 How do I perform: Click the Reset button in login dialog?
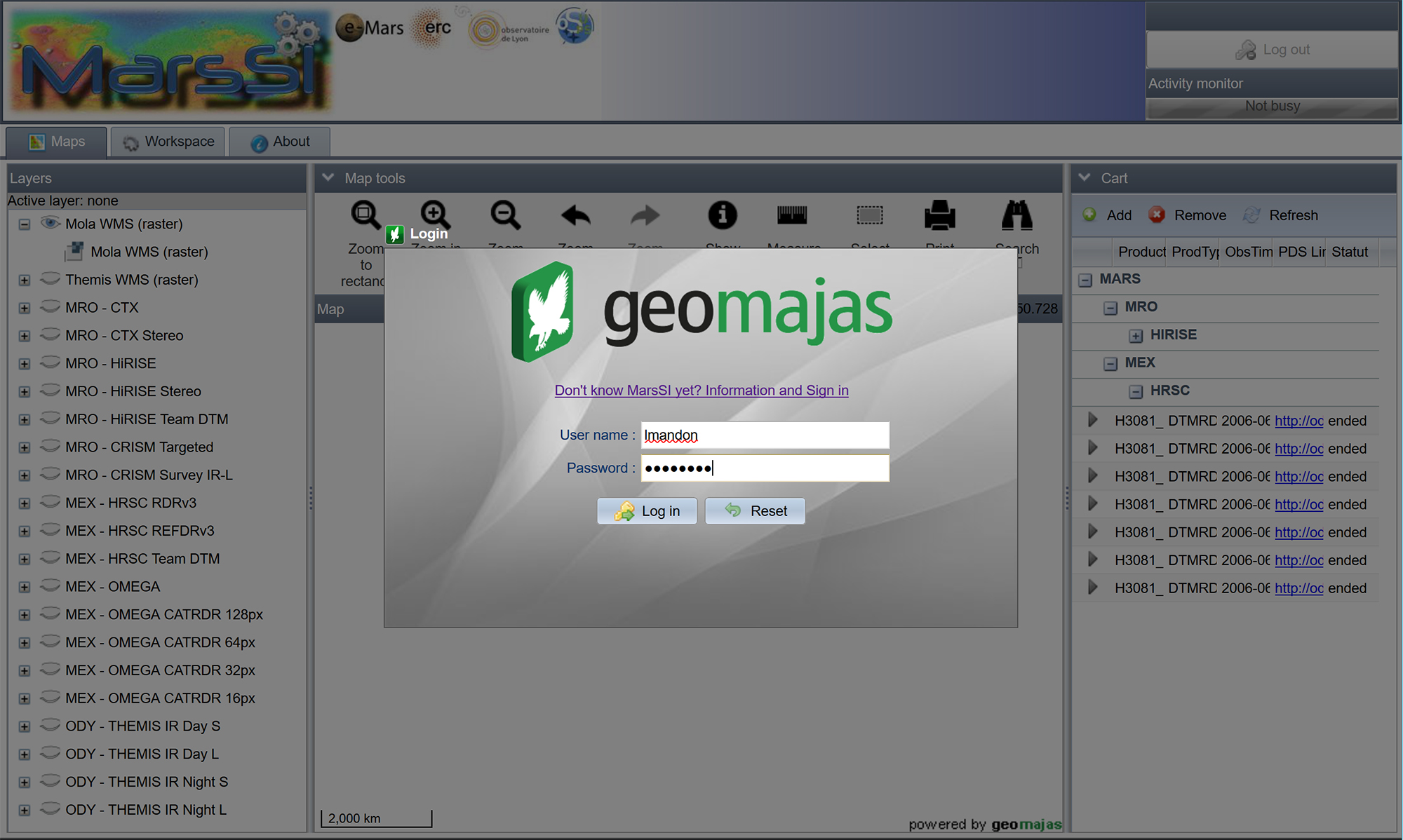coord(755,511)
